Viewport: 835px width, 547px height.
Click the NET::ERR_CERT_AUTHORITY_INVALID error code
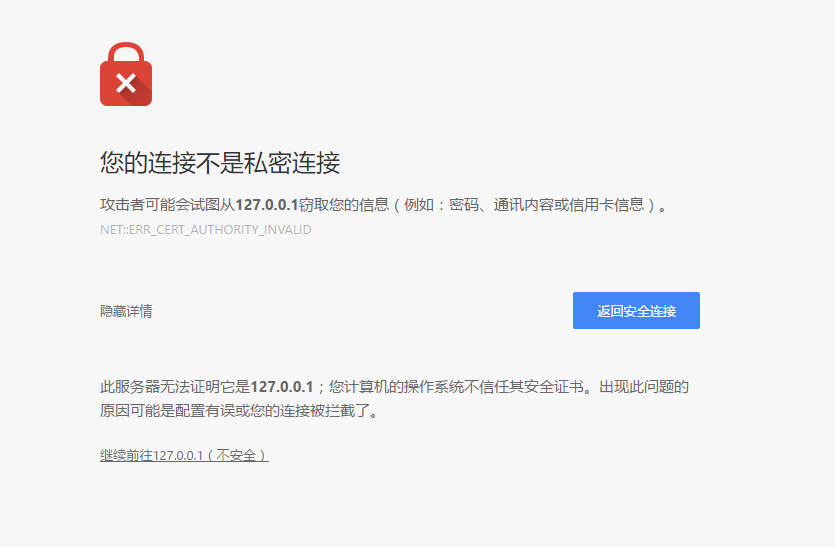pos(206,230)
